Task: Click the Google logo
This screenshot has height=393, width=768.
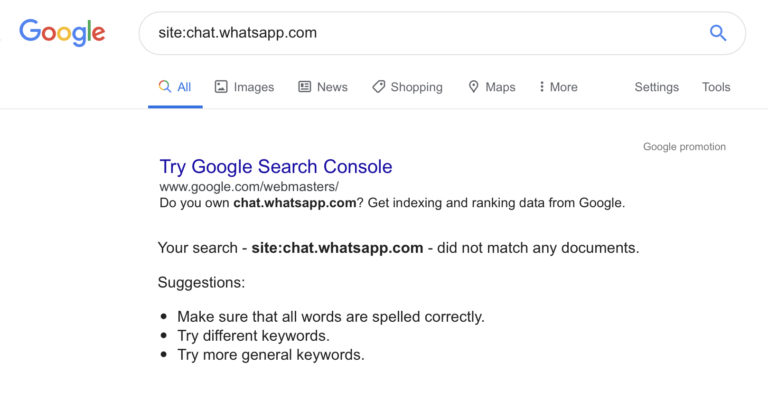Action: coord(62,32)
